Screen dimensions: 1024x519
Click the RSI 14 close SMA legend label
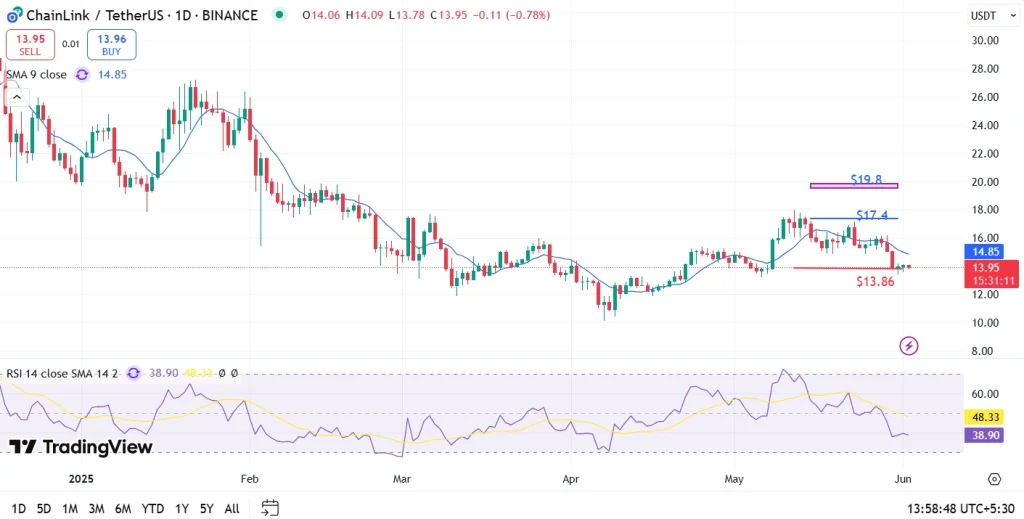pos(62,373)
